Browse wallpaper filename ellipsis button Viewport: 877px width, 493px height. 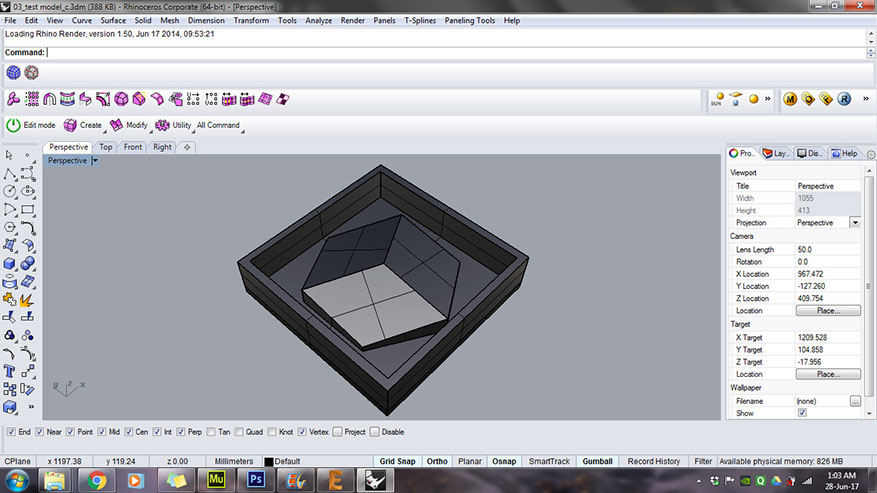[855, 401]
